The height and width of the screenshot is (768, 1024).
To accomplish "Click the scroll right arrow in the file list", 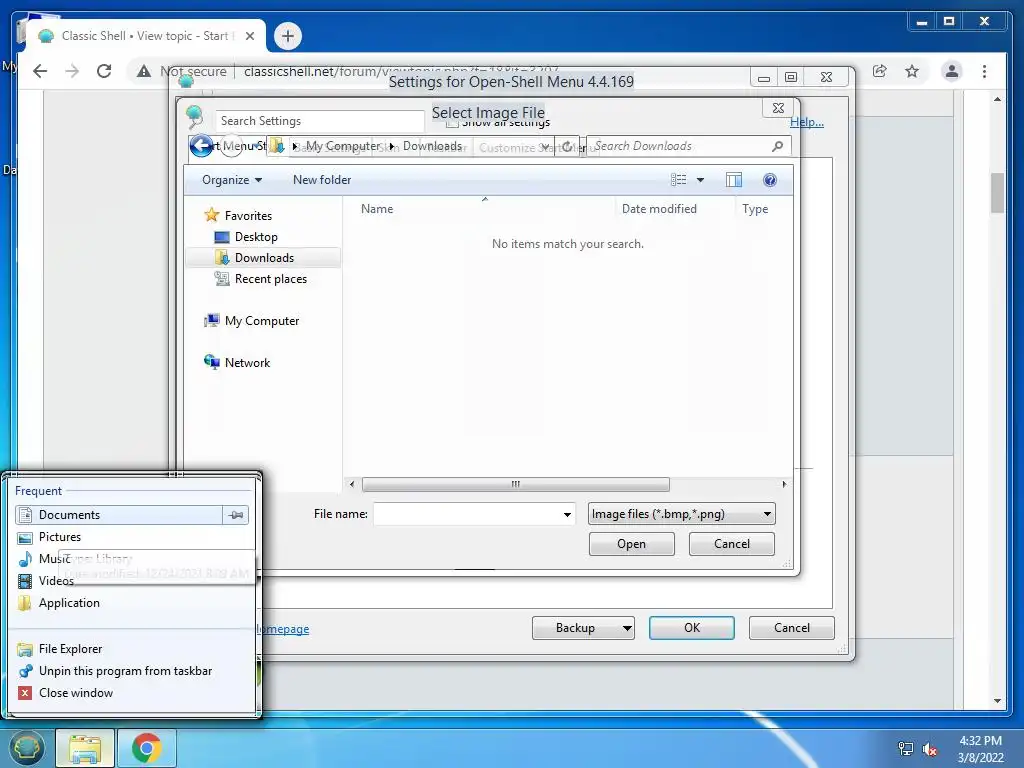I will pos(784,484).
